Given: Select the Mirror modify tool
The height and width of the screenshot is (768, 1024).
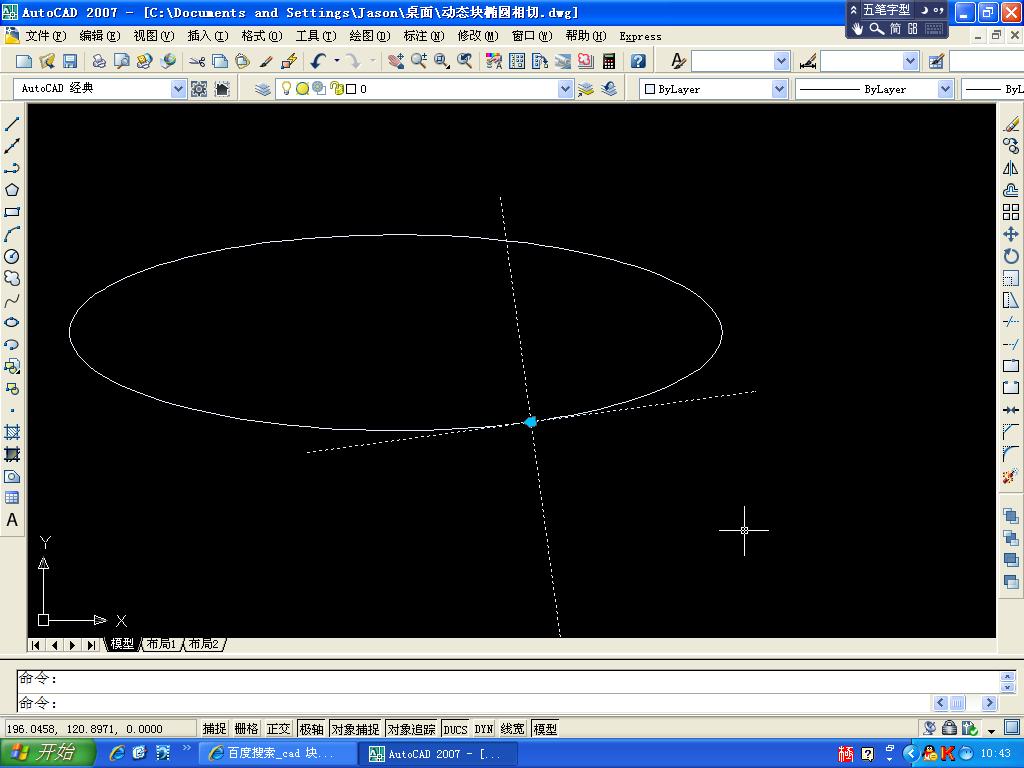Looking at the screenshot, I should 1011,168.
